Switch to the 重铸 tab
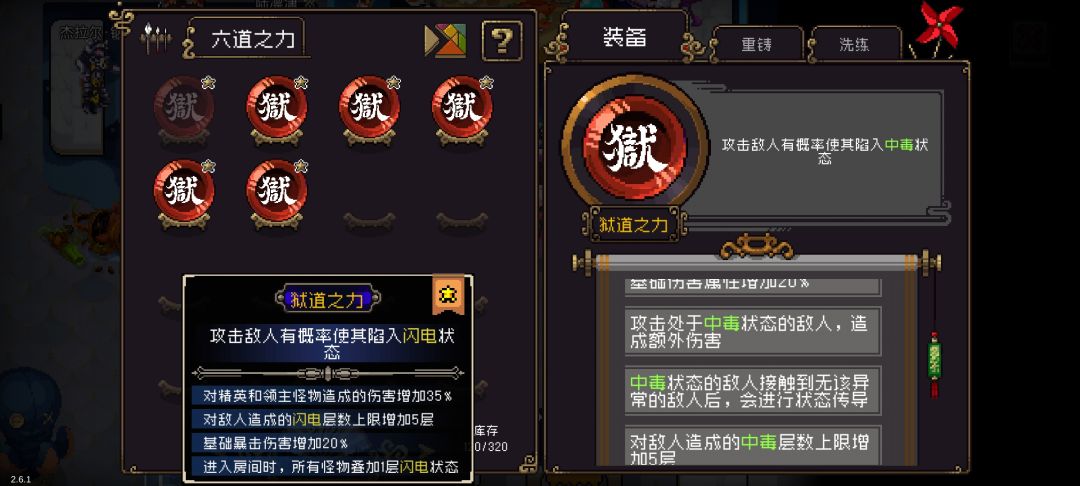This screenshot has width=1080, height=486. [756, 45]
